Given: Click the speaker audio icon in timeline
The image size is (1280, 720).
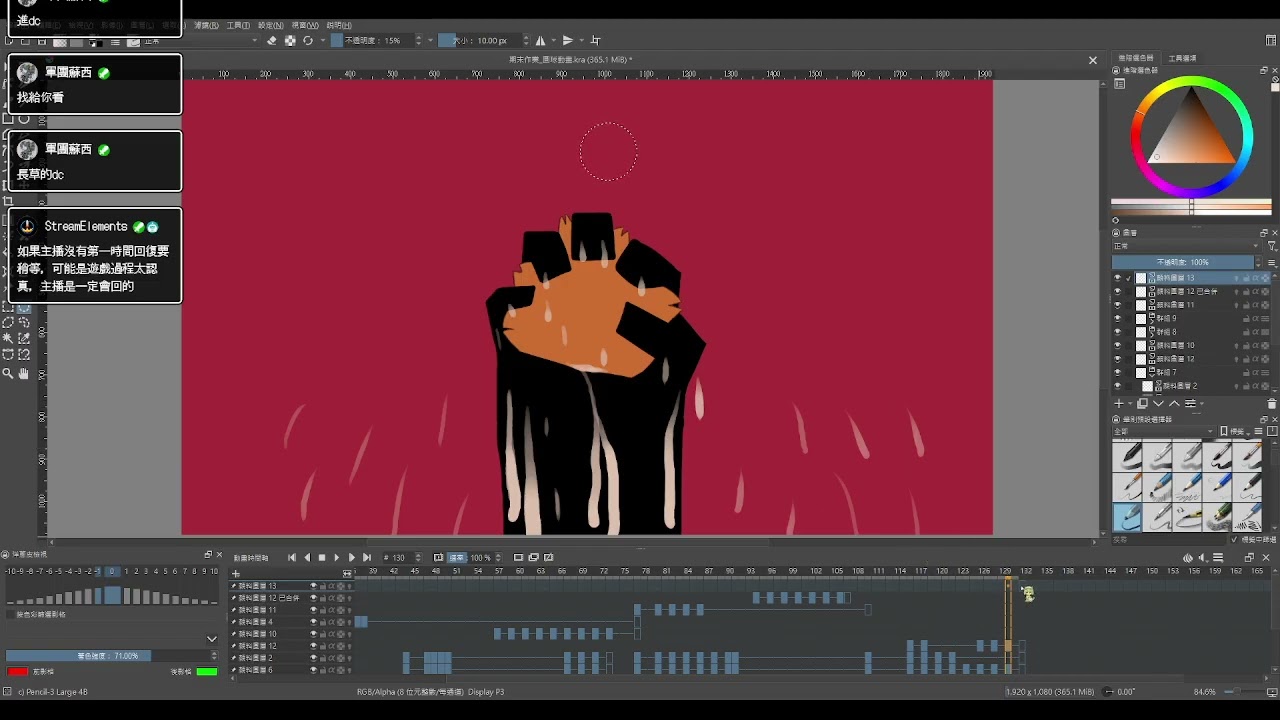Looking at the screenshot, I should (1203, 558).
